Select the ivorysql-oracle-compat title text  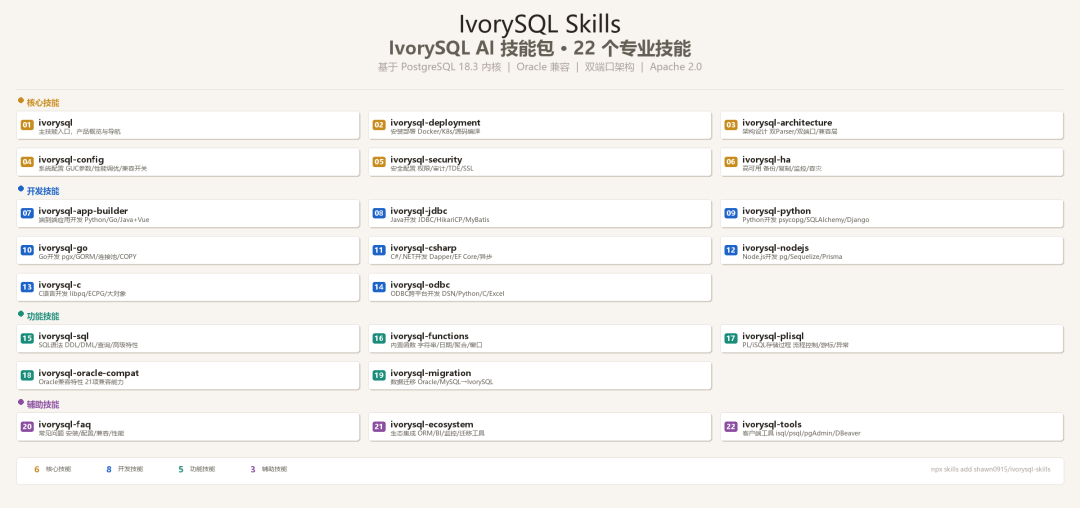click(89, 373)
